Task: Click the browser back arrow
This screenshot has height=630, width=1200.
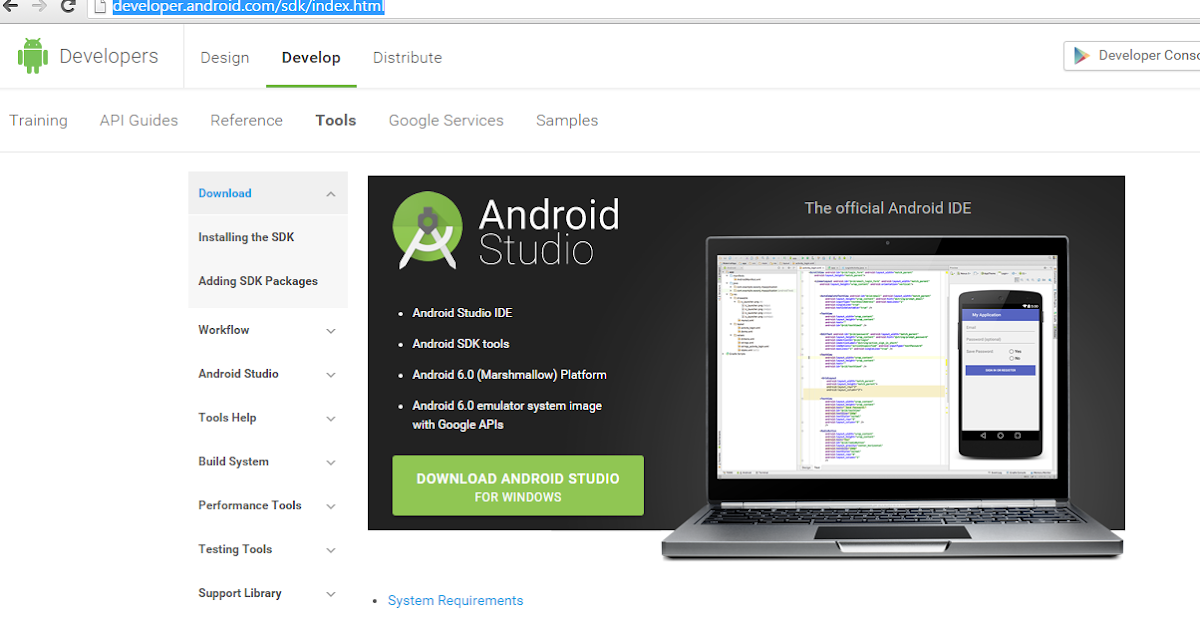Action: pos(10,8)
